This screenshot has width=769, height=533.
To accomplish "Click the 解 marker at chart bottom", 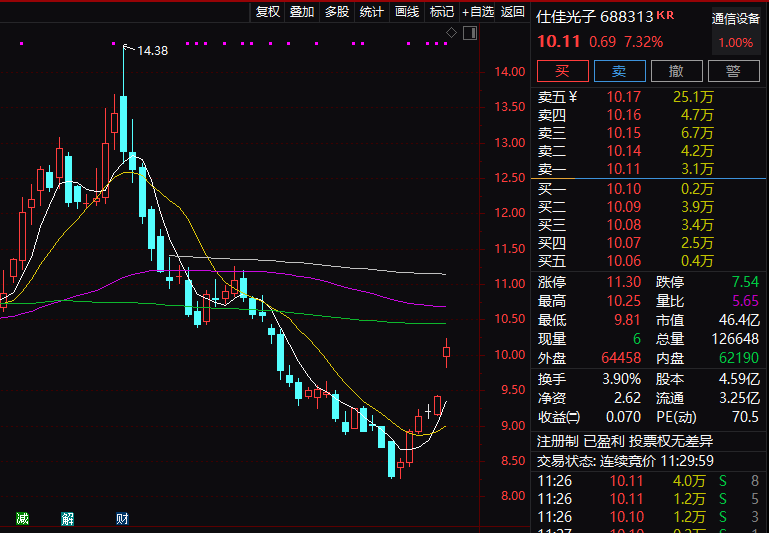I will (68, 518).
